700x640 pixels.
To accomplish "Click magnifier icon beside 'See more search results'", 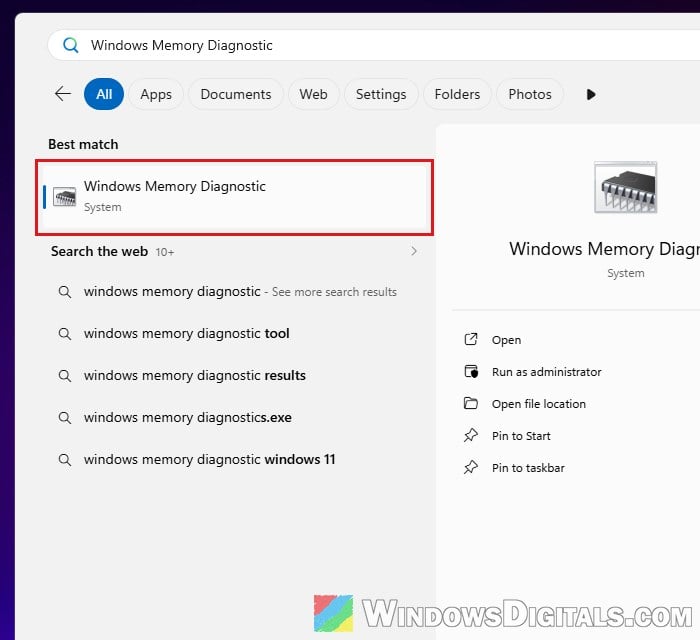I will click(65, 292).
